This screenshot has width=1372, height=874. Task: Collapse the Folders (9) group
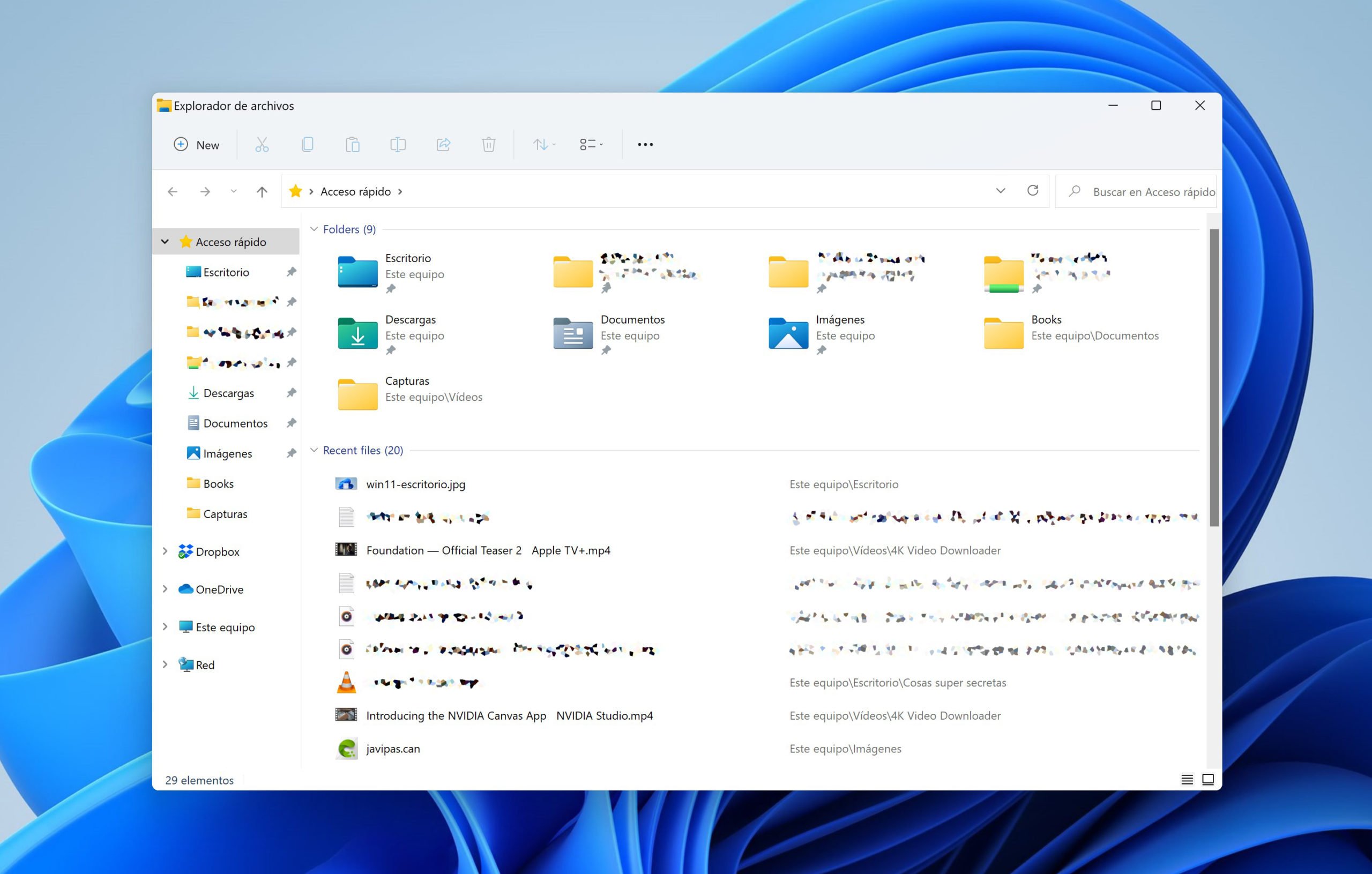point(314,229)
